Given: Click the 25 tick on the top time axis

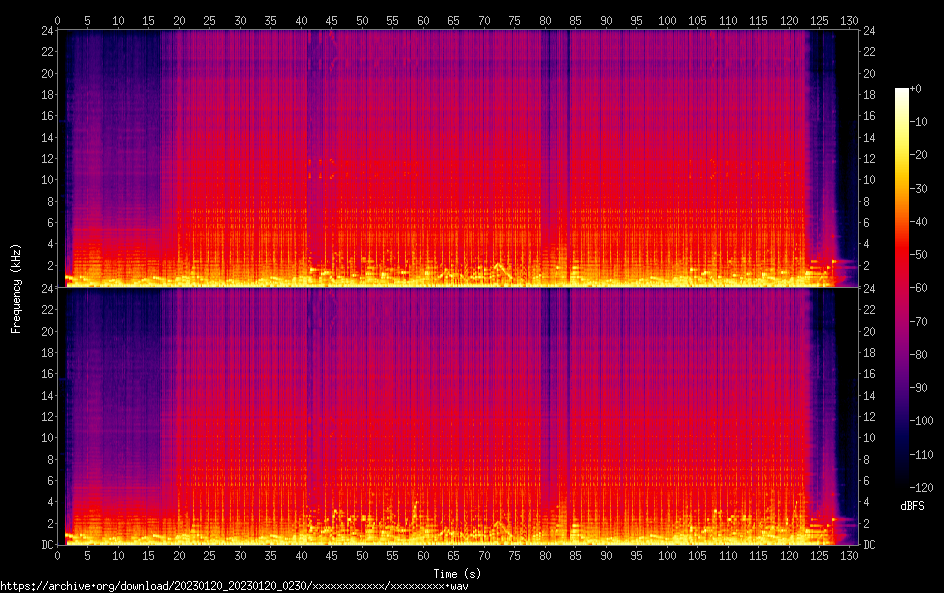Looking at the screenshot, I should 210,20.
